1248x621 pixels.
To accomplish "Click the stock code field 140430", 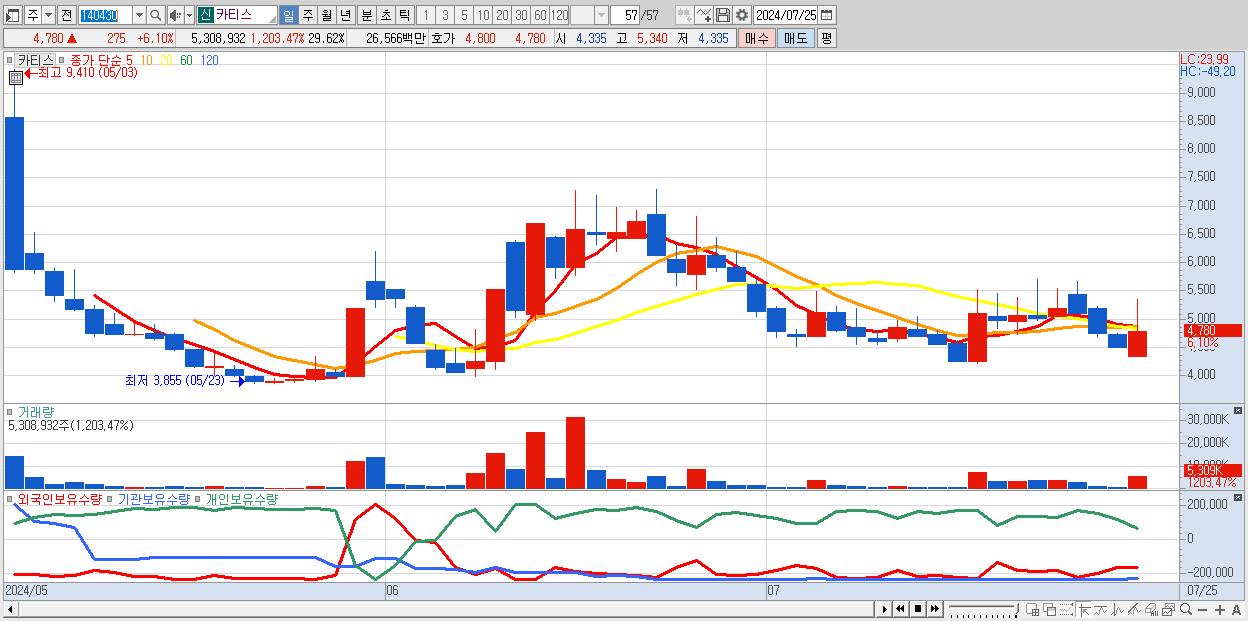I will pyautogui.click(x=103, y=15).
